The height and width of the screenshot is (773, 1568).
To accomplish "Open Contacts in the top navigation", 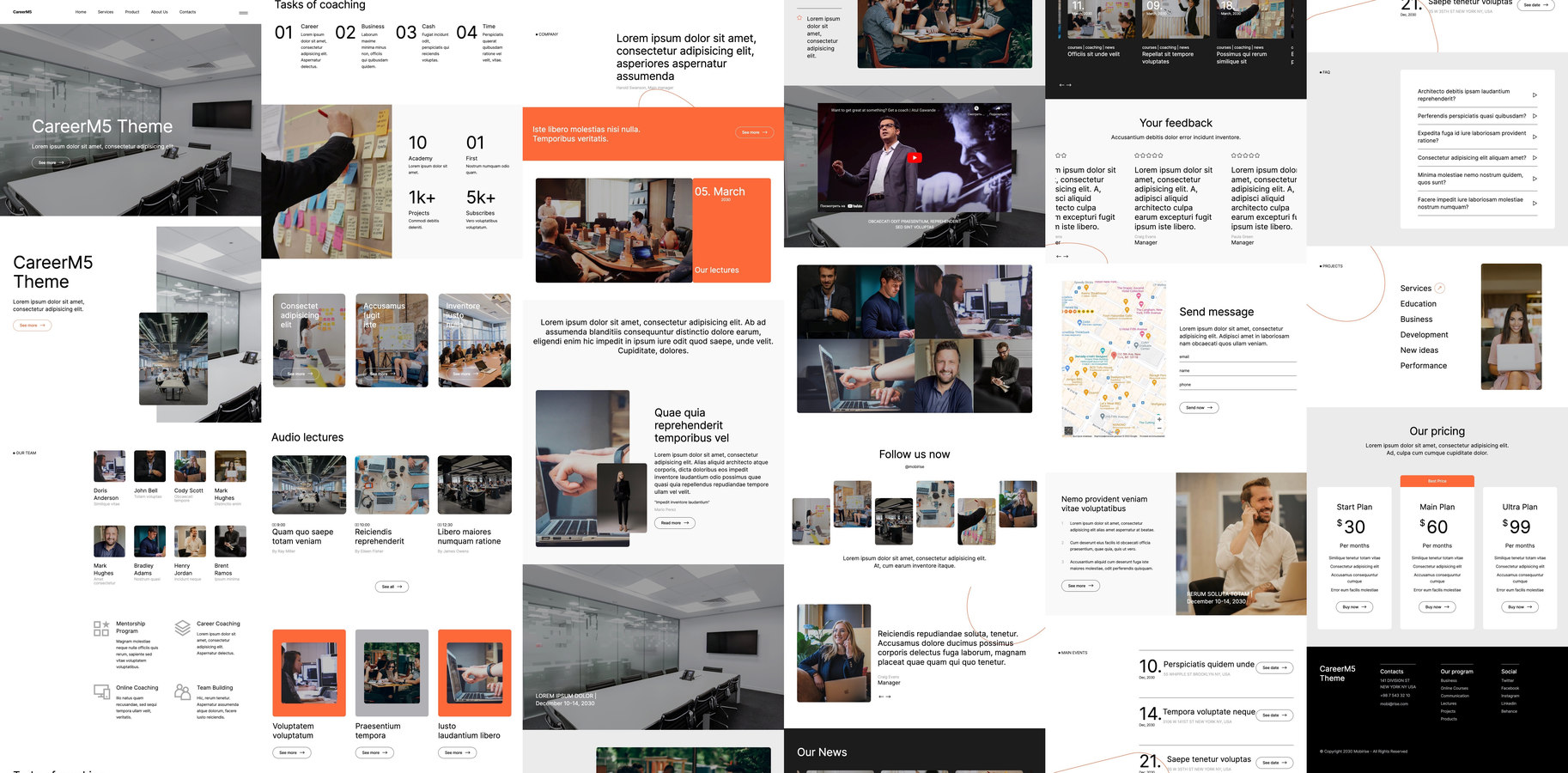I will [187, 12].
